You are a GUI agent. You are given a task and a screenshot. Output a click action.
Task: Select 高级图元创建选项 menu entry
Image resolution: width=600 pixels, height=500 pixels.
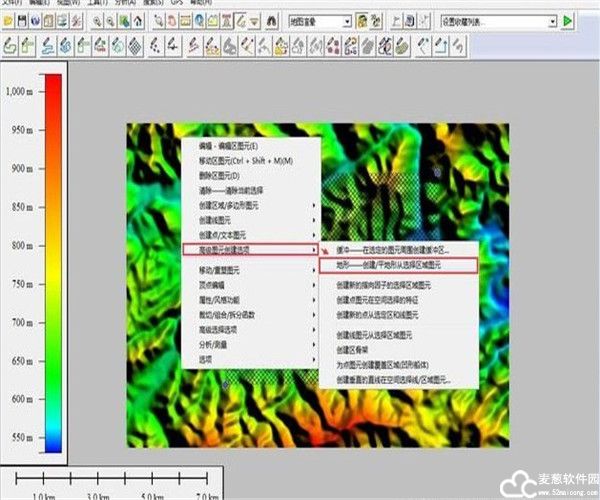pos(251,250)
